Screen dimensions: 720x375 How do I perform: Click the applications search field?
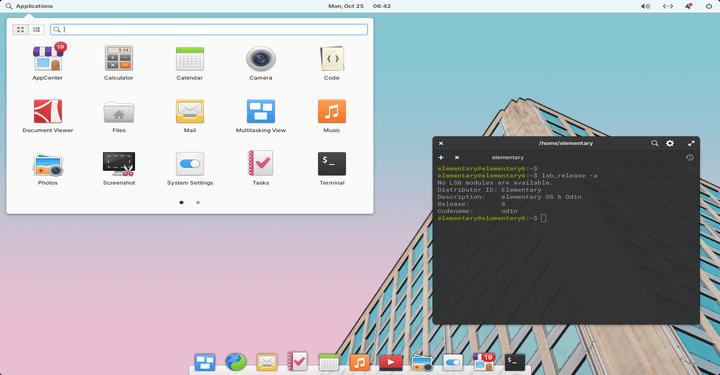[x=209, y=29]
